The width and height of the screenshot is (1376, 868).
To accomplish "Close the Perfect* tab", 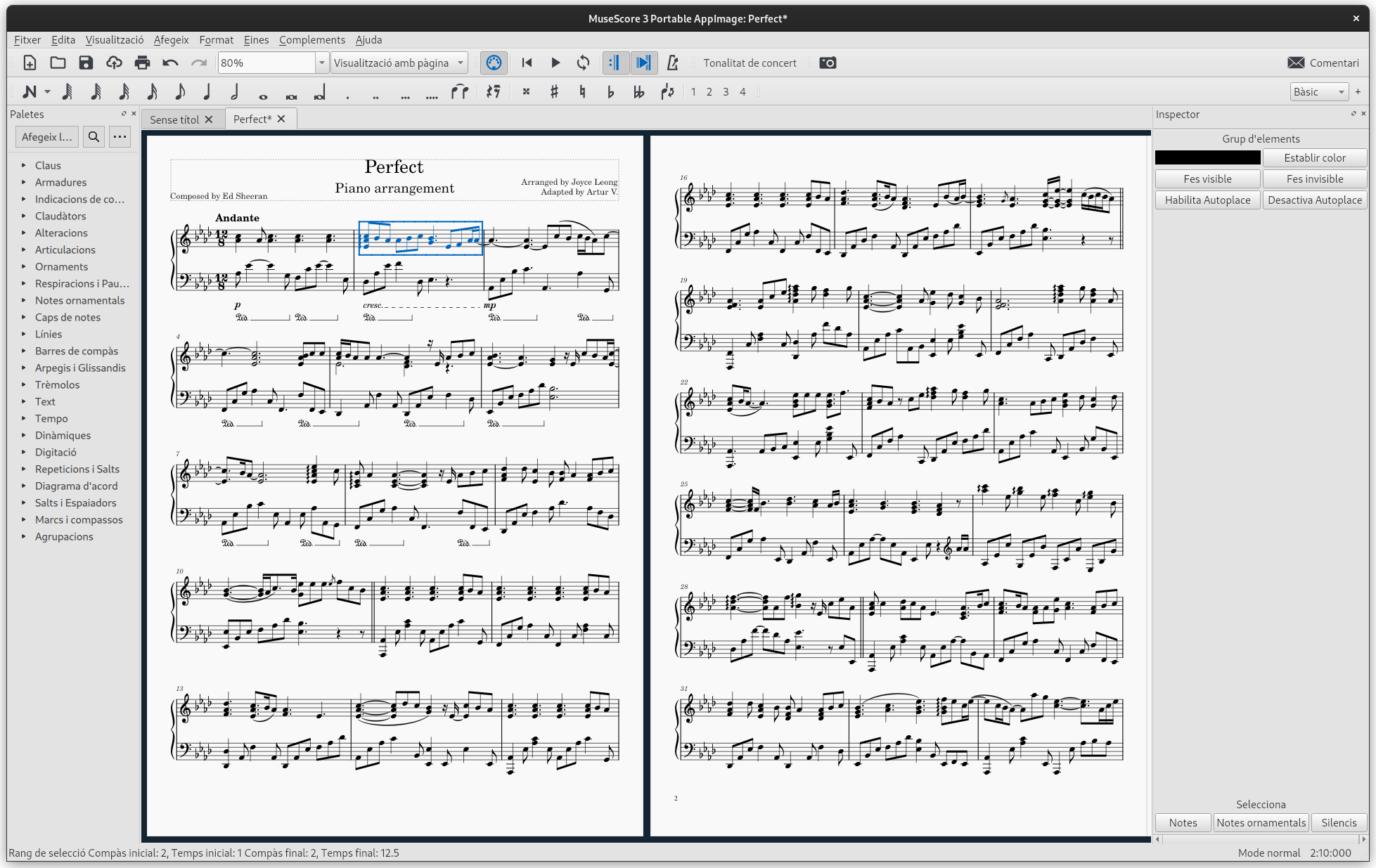I will pyautogui.click(x=281, y=119).
